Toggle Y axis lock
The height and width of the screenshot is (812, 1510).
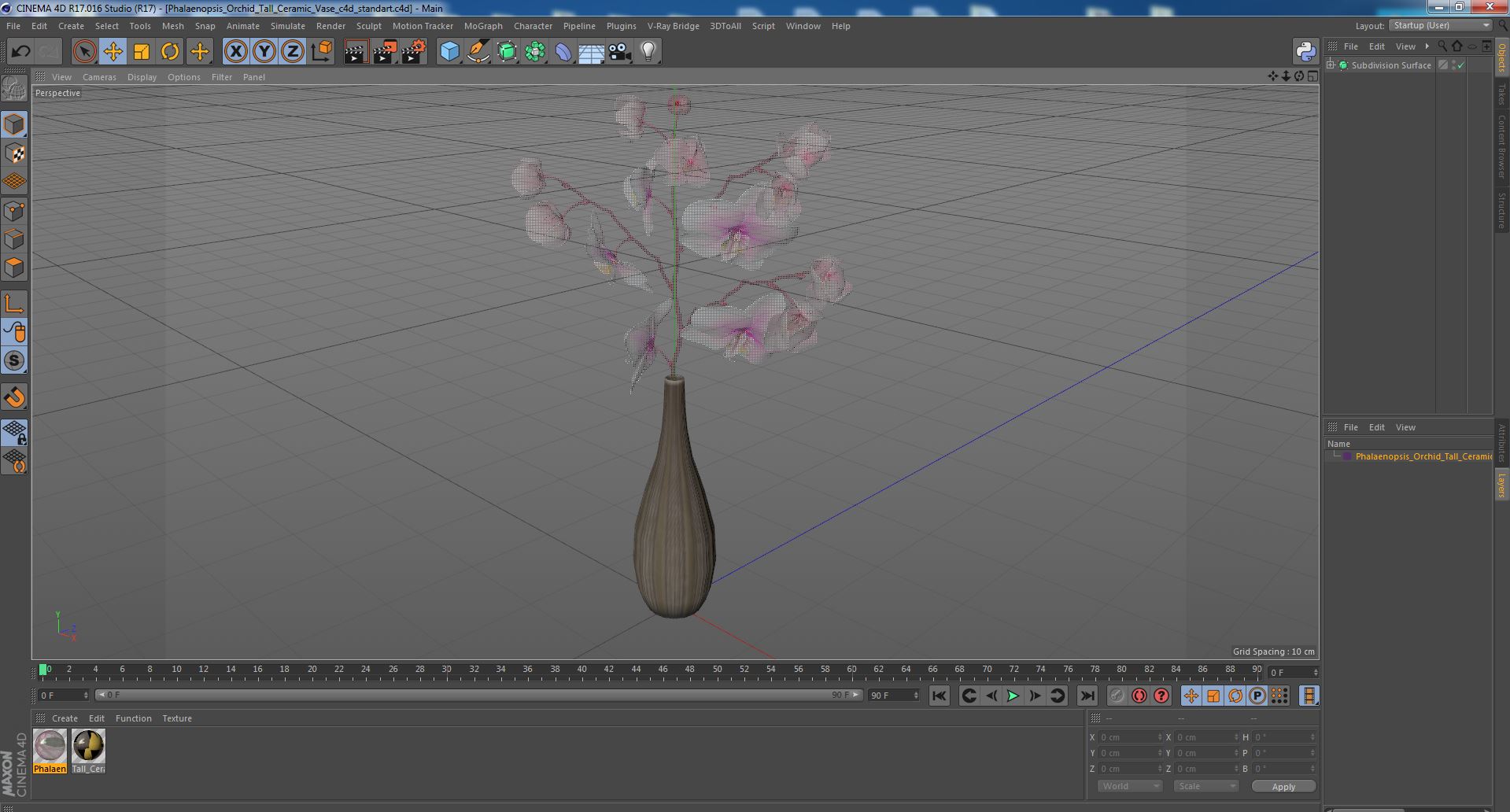(264, 52)
